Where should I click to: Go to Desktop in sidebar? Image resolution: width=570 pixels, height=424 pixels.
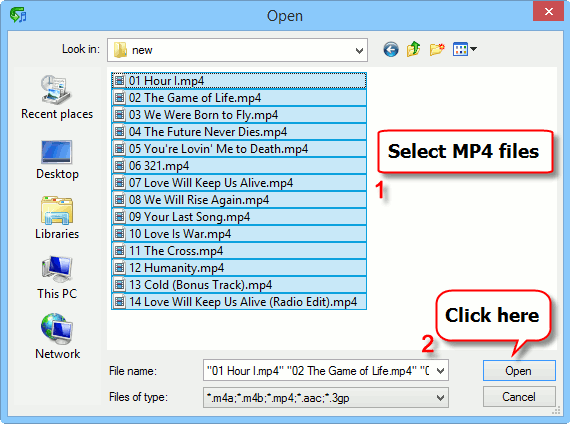click(57, 159)
